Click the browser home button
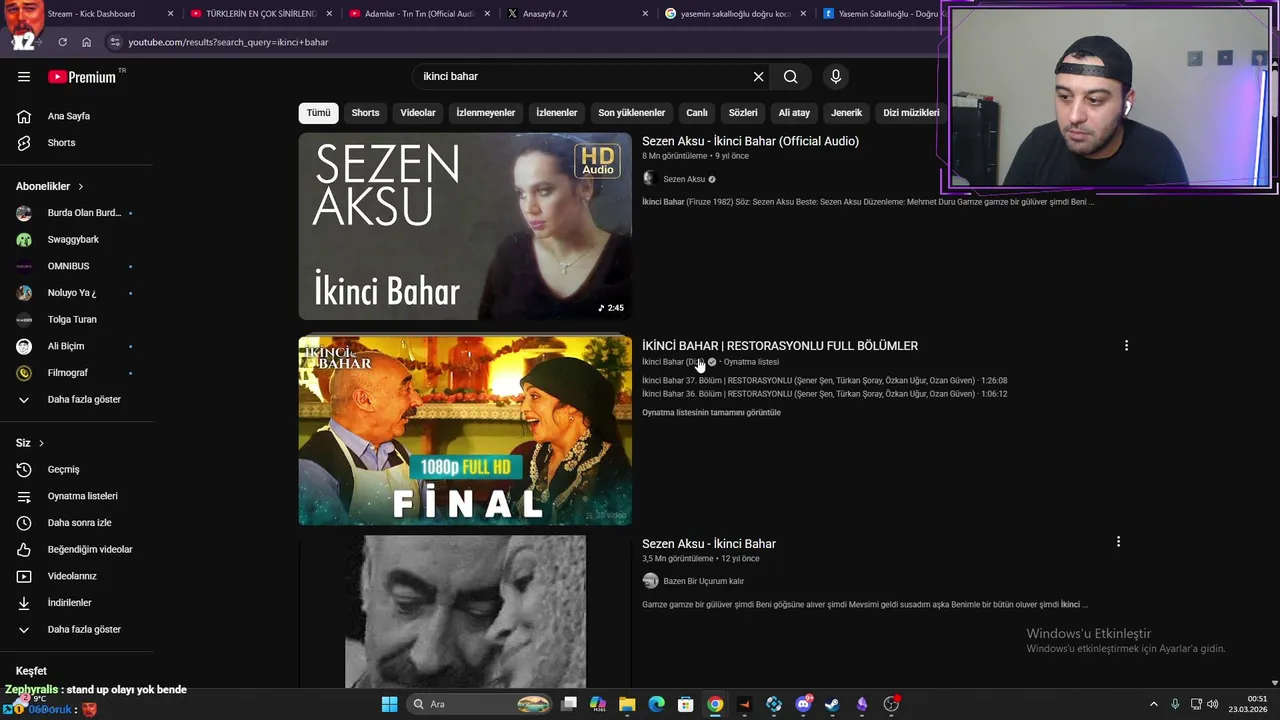This screenshot has width=1280, height=720. [86, 42]
